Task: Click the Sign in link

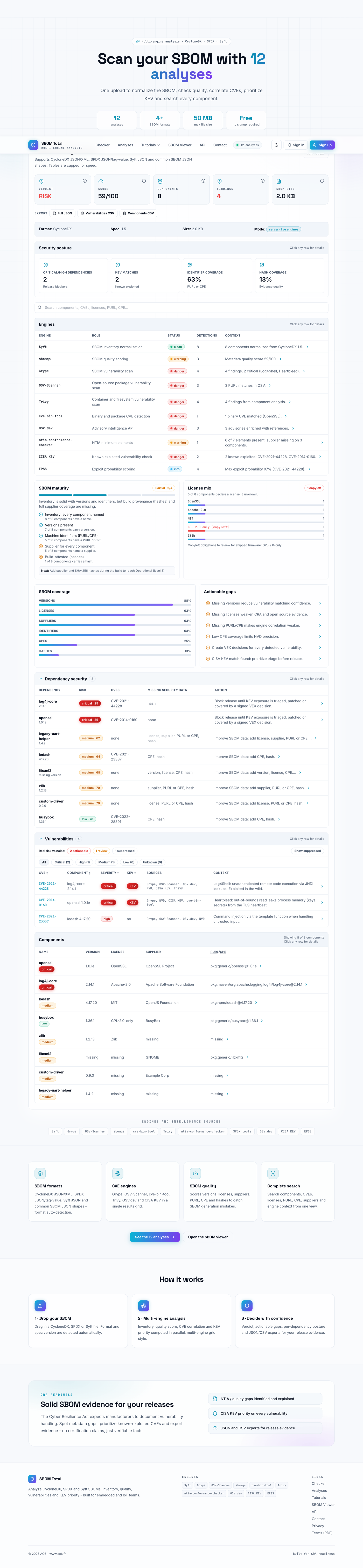Action: (x=295, y=145)
